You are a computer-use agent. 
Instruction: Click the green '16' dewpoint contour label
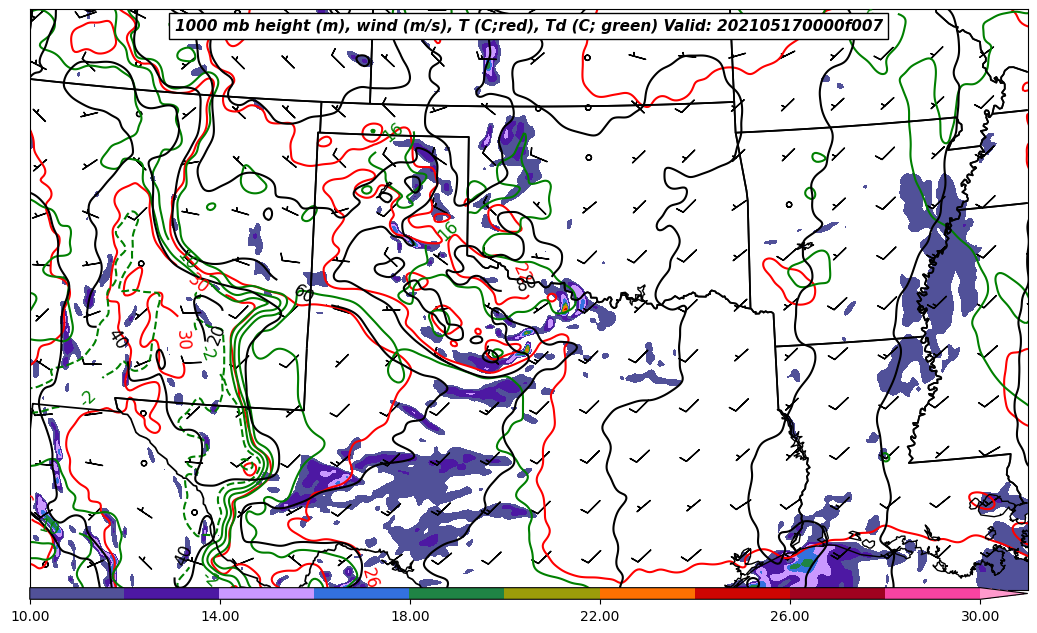click(x=447, y=231)
